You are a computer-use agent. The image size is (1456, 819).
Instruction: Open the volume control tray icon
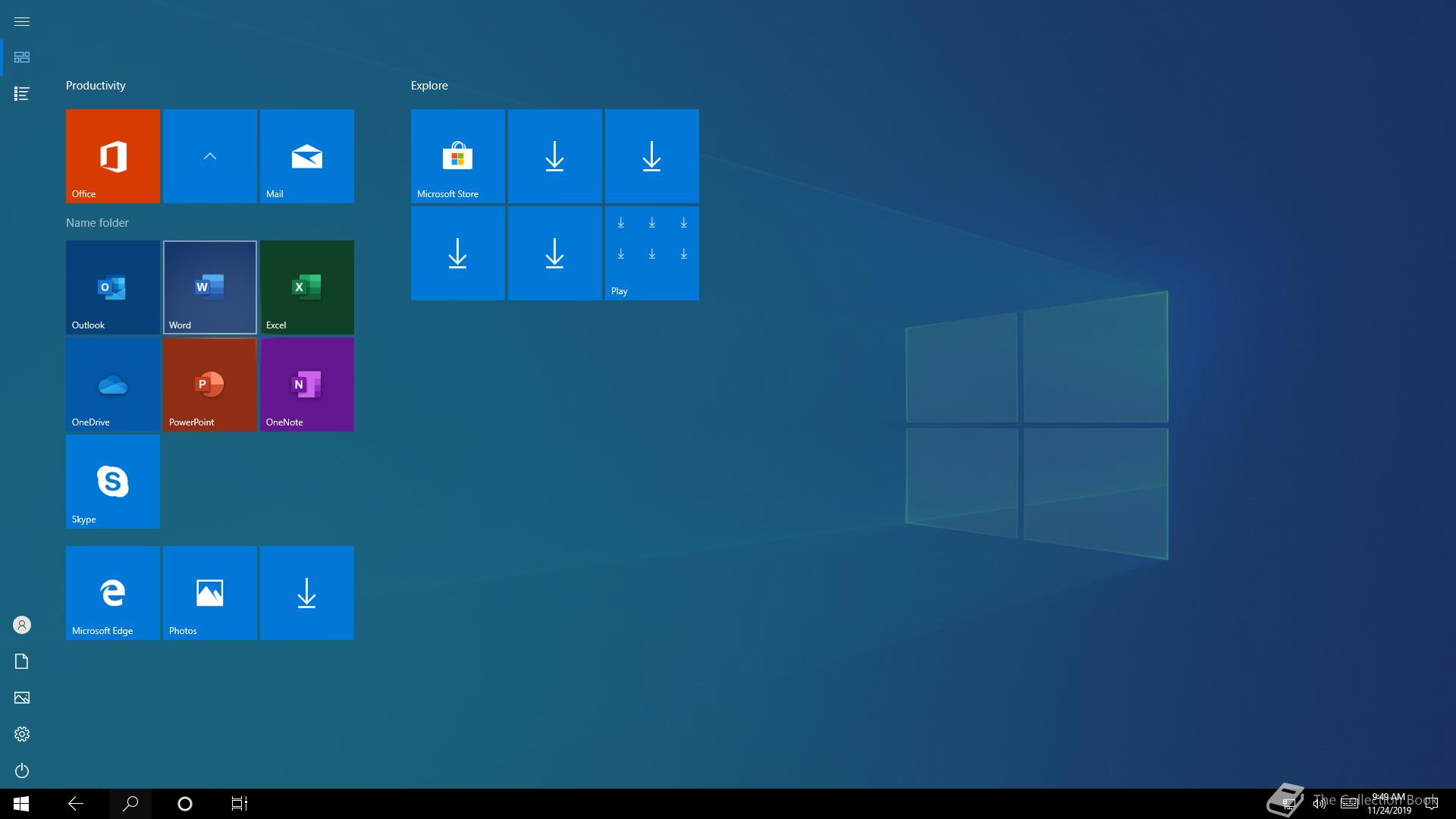(x=1319, y=804)
